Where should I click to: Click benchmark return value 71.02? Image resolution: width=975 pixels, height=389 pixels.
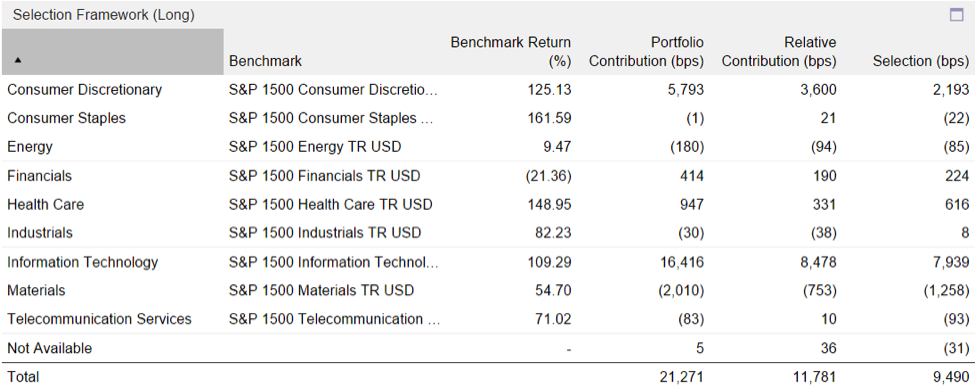pyautogui.click(x=552, y=319)
